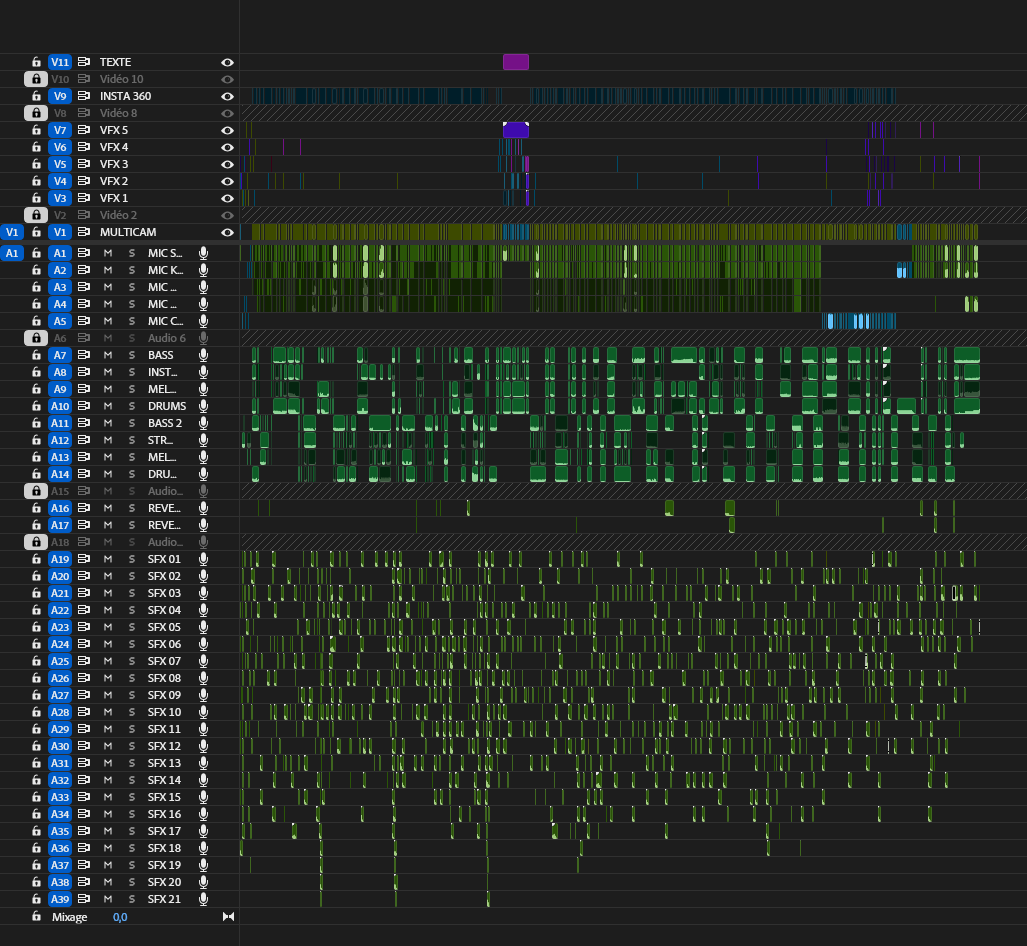
Task: Toggle V11 track targeting button
Action: coord(60,62)
